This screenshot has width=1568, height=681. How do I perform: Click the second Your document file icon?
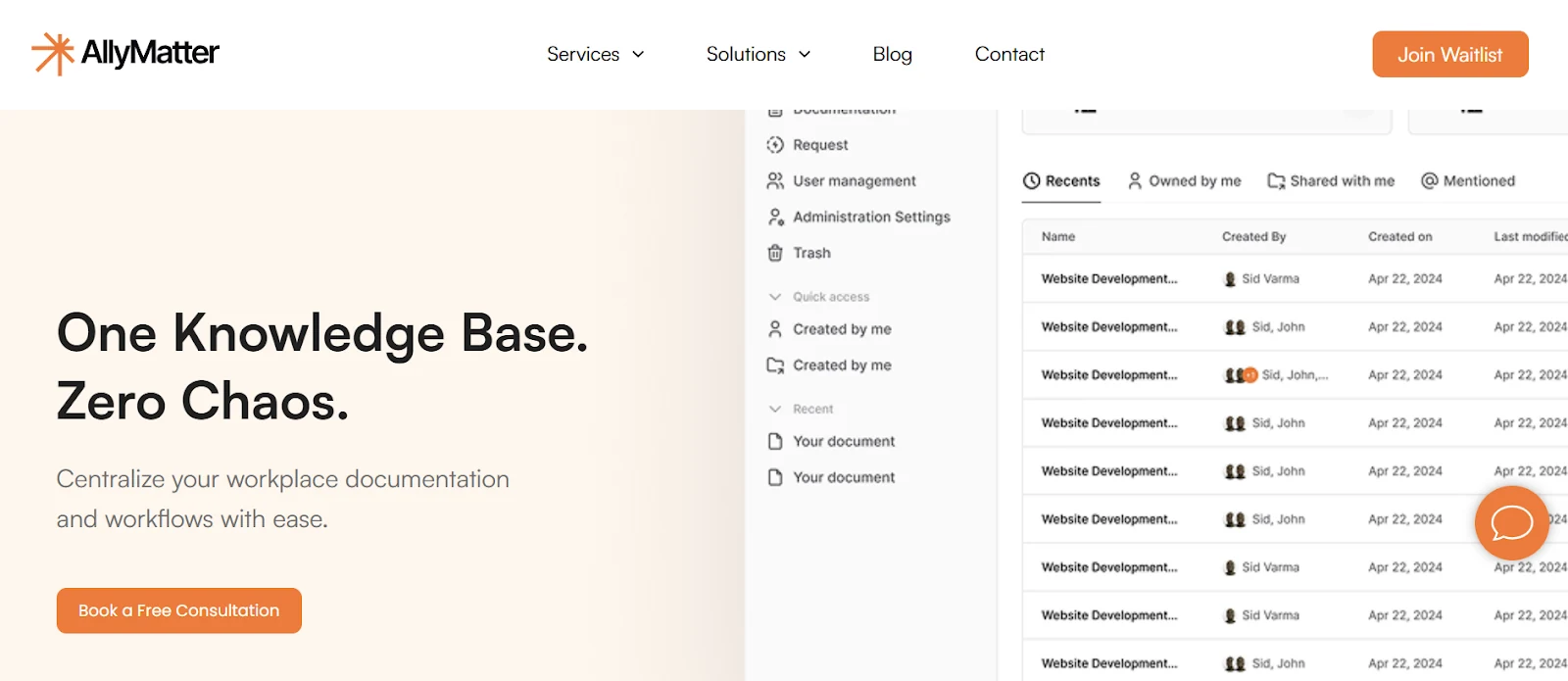tap(775, 477)
